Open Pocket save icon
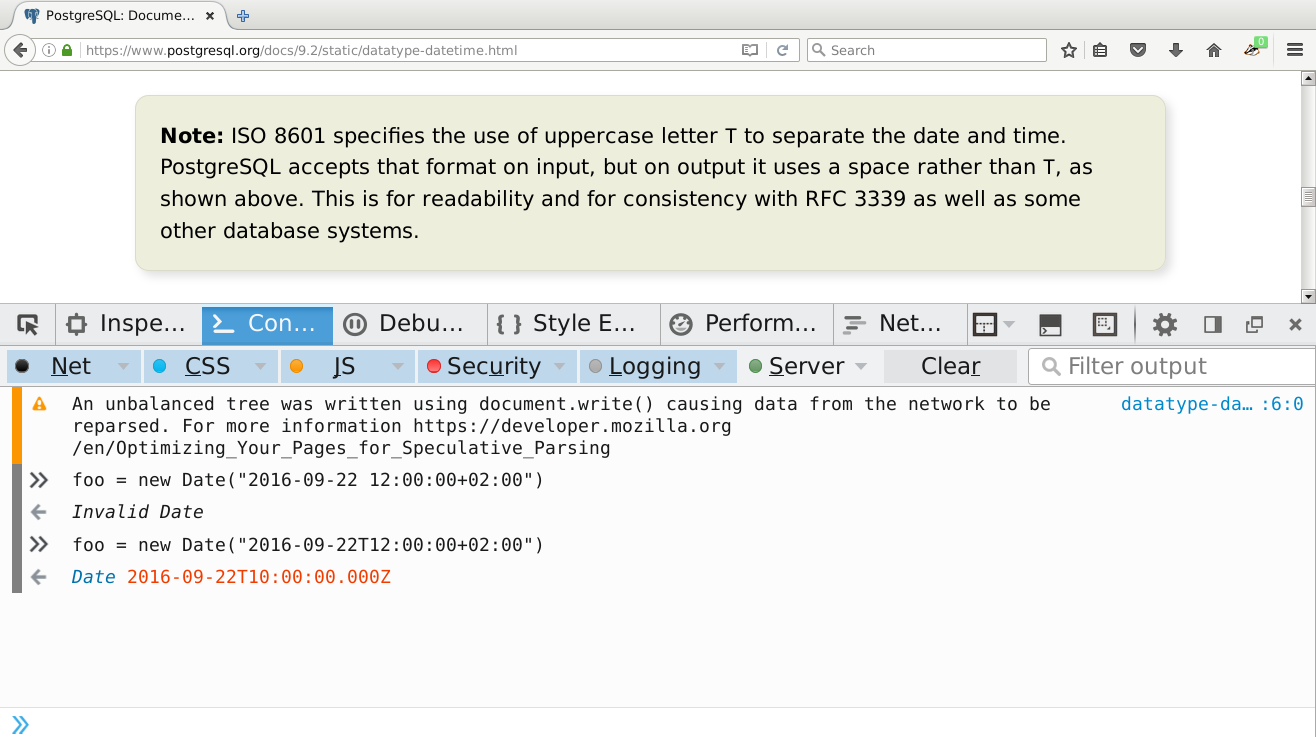This screenshot has width=1316, height=737. click(x=1138, y=50)
